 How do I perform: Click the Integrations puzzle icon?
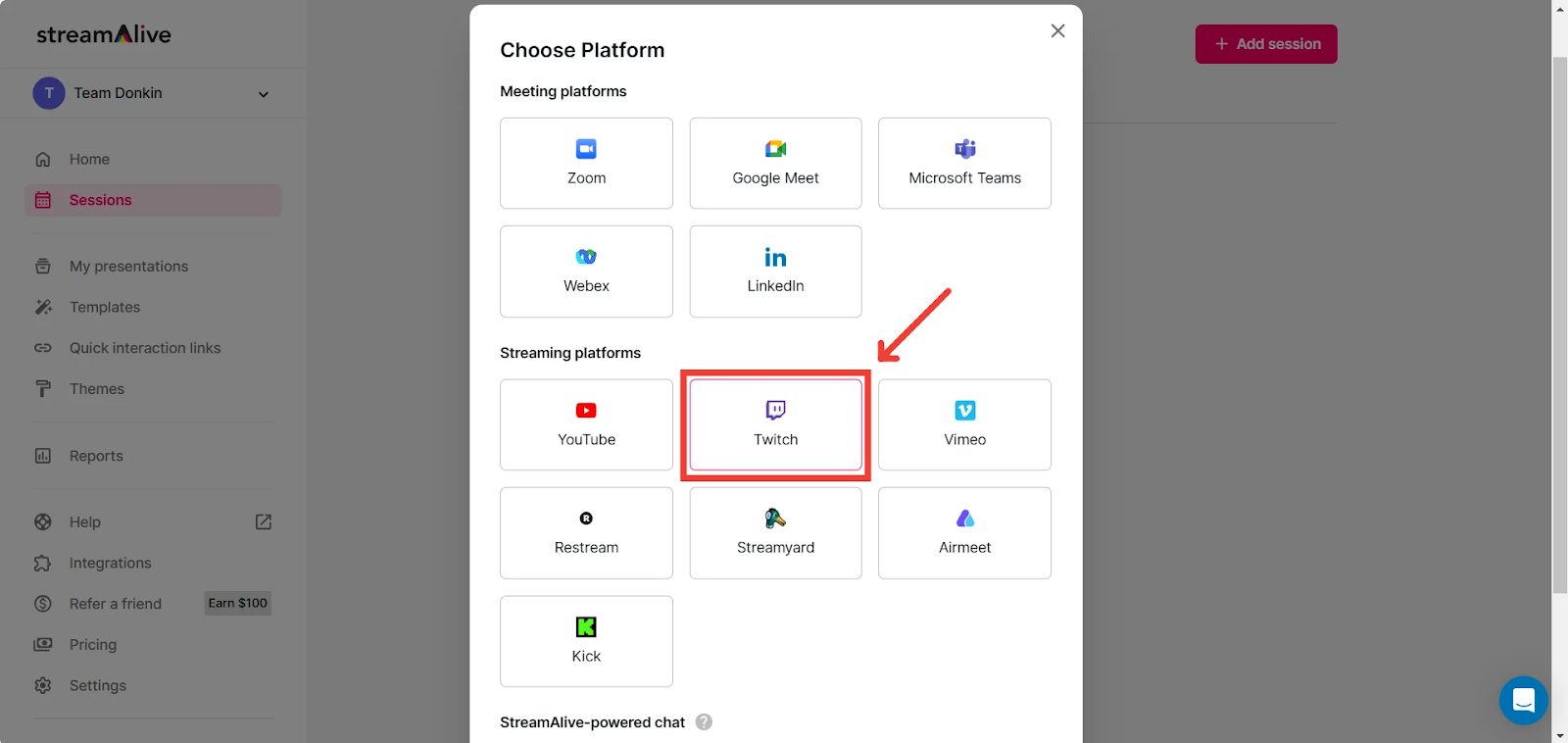43,563
